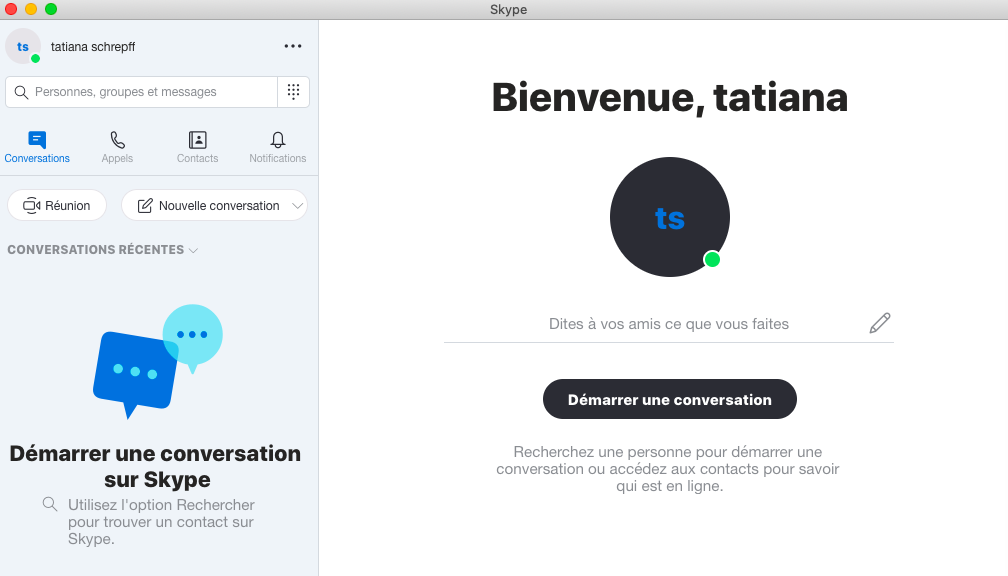Switch to the Appels tab

click(117, 147)
